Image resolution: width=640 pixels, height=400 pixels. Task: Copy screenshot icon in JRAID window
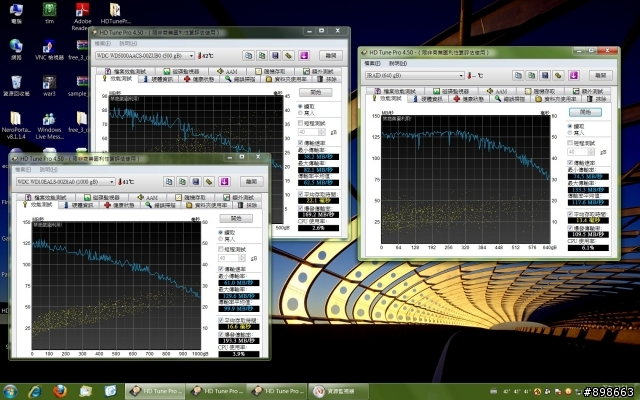(x=531, y=76)
